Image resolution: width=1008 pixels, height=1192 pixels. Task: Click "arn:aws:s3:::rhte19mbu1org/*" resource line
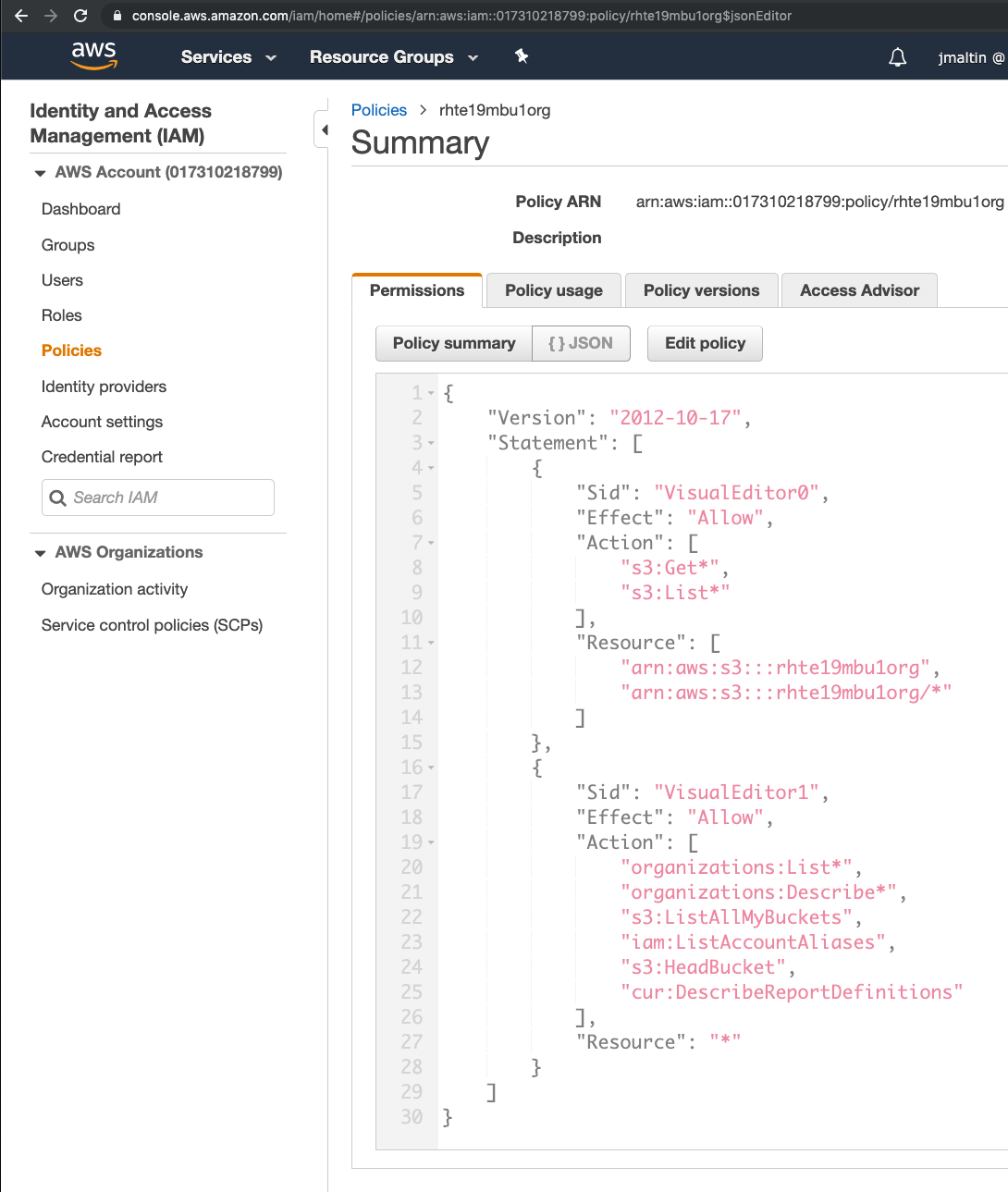[785, 693]
